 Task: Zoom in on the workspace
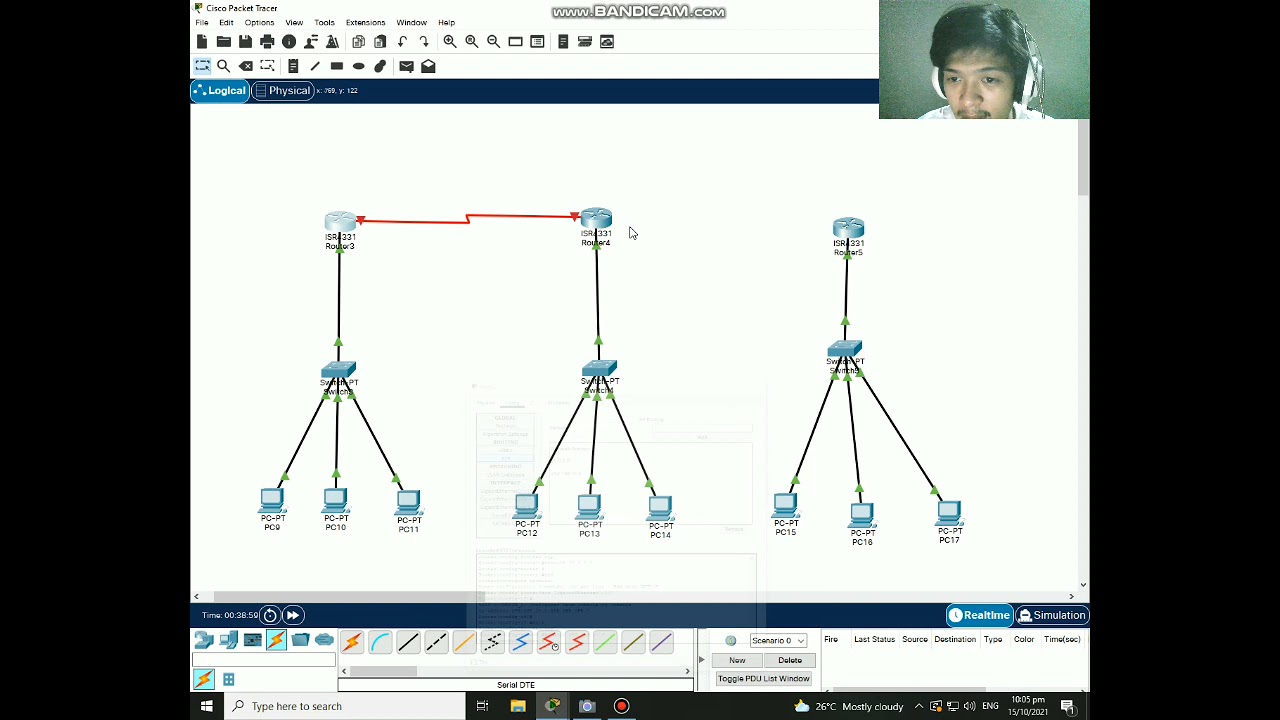450,41
